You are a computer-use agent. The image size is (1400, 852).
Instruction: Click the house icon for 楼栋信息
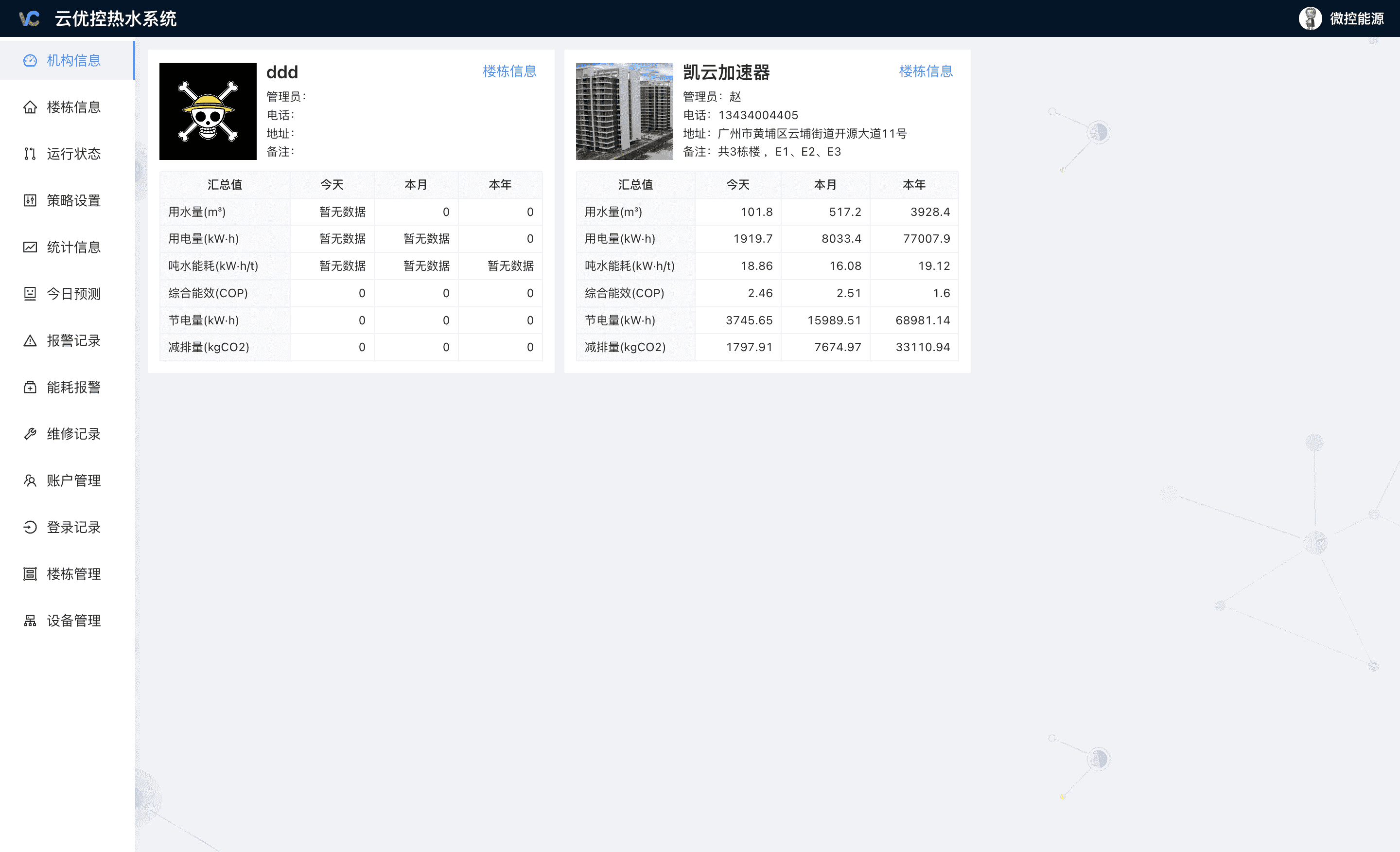[x=30, y=107]
